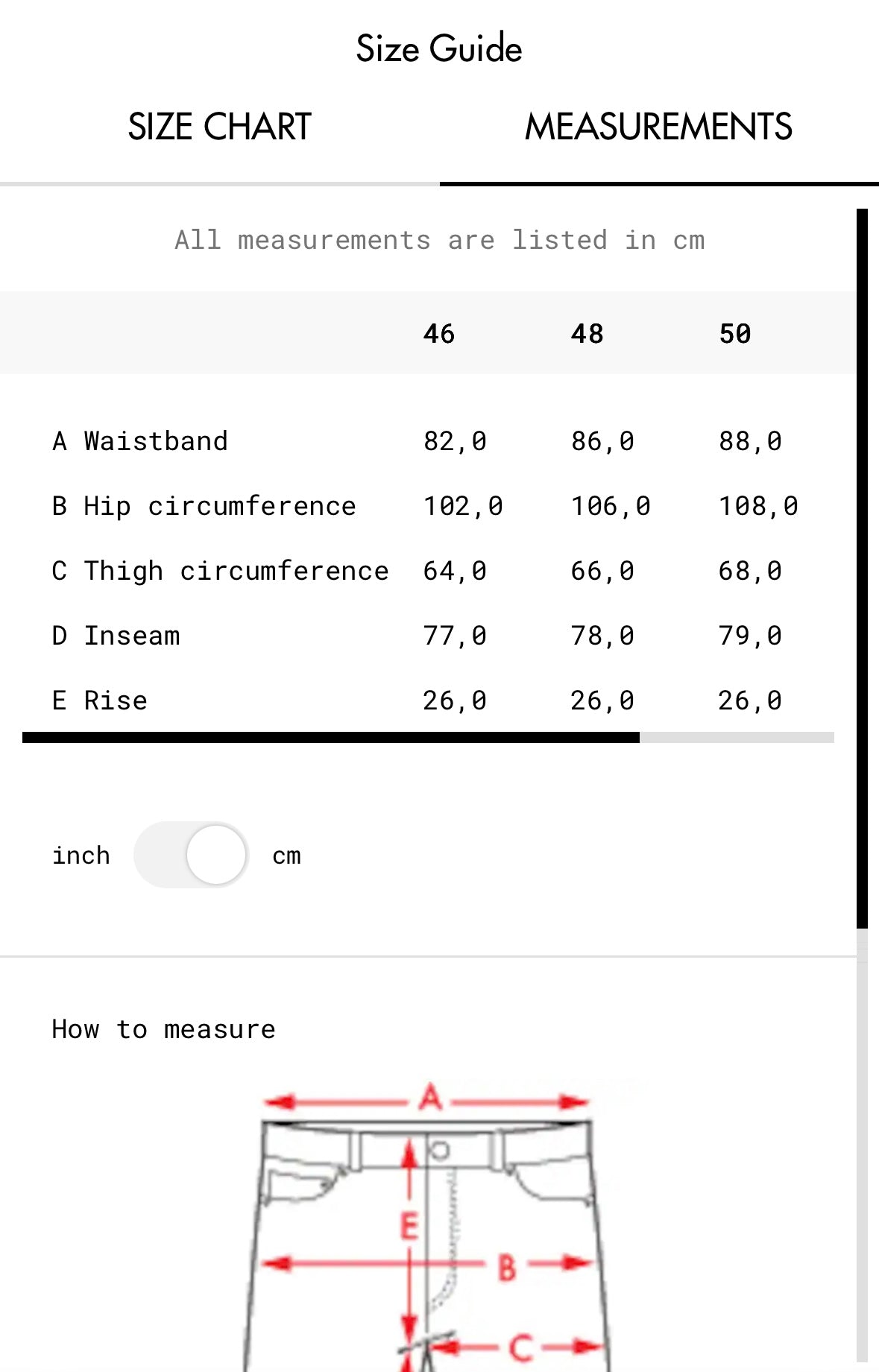Image resolution: width=879 pixels, height=1372 pixels.
Task: Click the red A marker on diagram
Action: [x=431, y=1098]
